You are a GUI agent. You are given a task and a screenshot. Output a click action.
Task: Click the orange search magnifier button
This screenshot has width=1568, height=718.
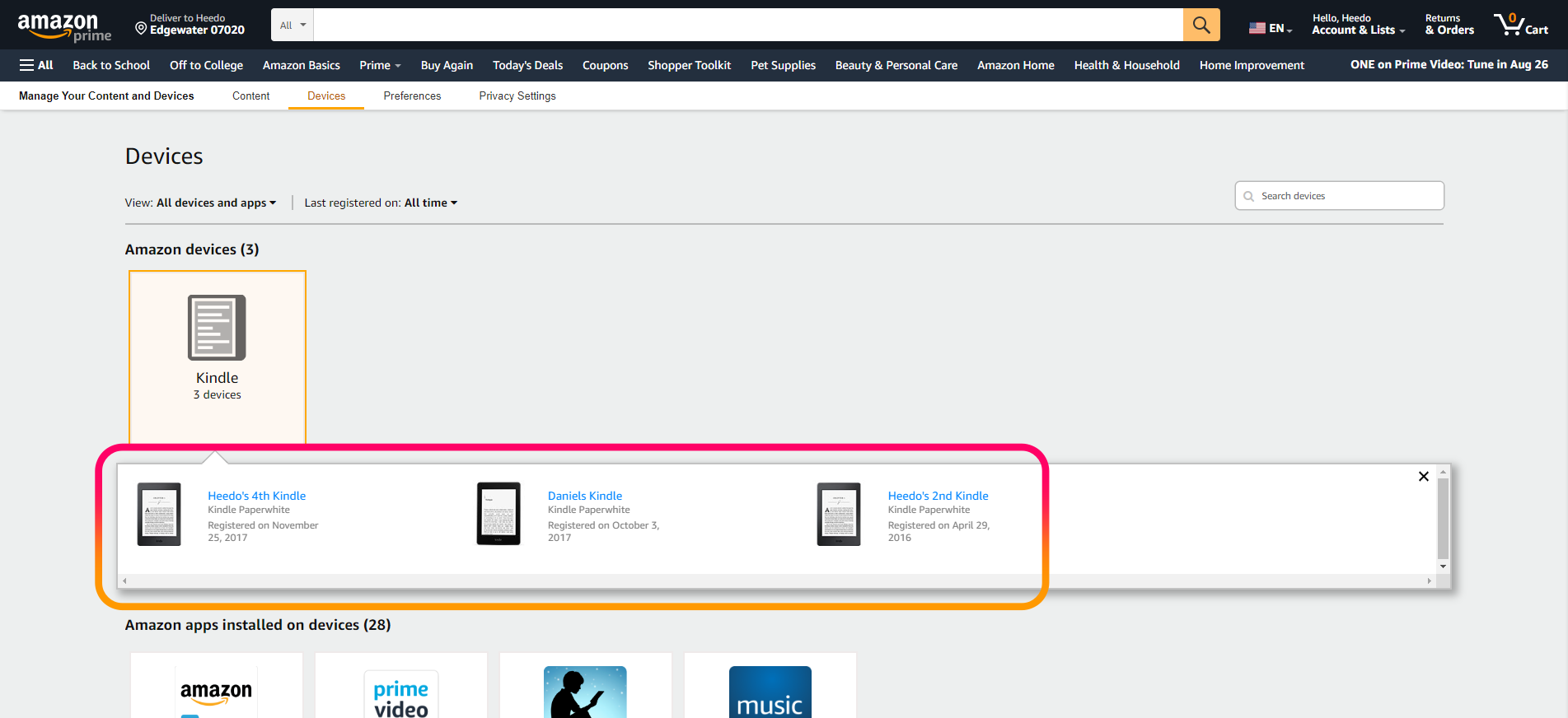(1201, 25)
